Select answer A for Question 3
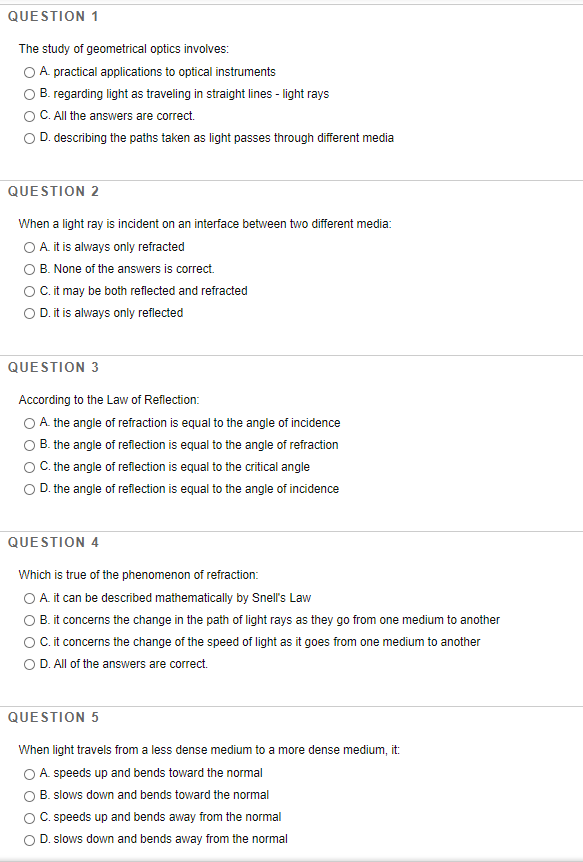This screenshot has height=862, width=583. (29, 422)
